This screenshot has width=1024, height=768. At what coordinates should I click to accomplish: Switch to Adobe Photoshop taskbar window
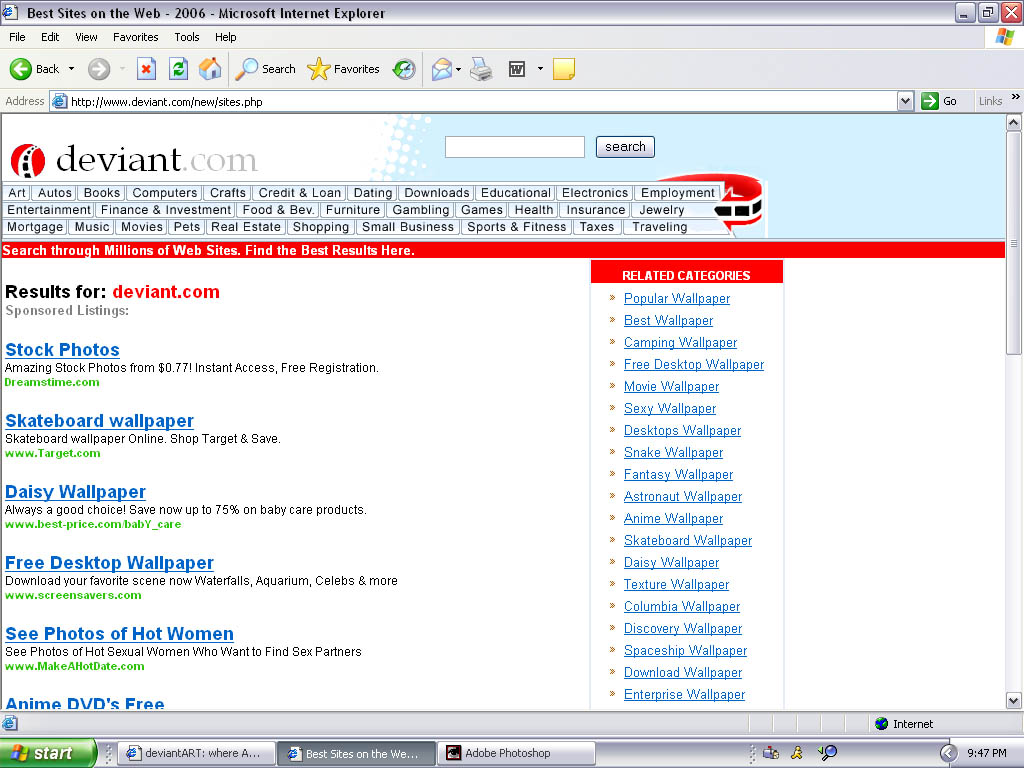(x=516, y=753)
